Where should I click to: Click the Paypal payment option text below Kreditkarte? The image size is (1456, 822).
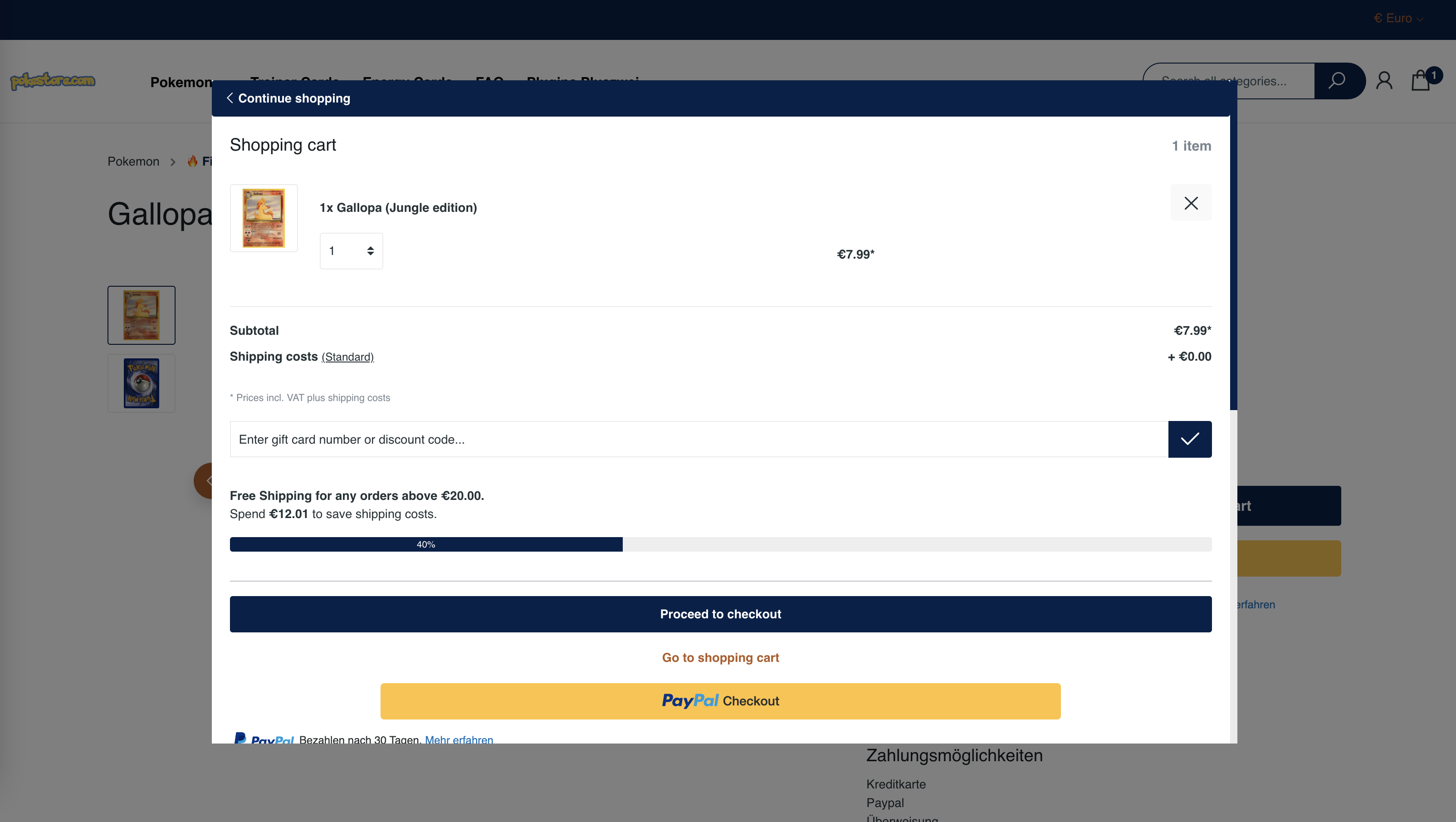(884, 803)
